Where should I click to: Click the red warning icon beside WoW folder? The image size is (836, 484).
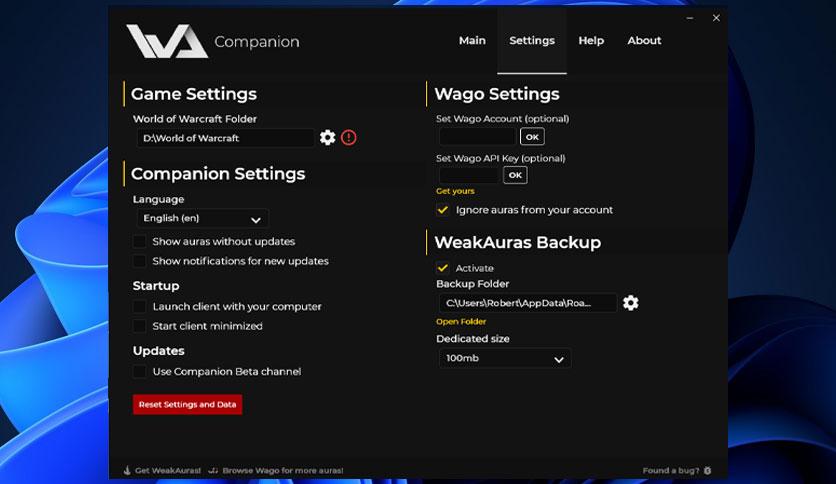pyautogui.click(x=348, y=138)
